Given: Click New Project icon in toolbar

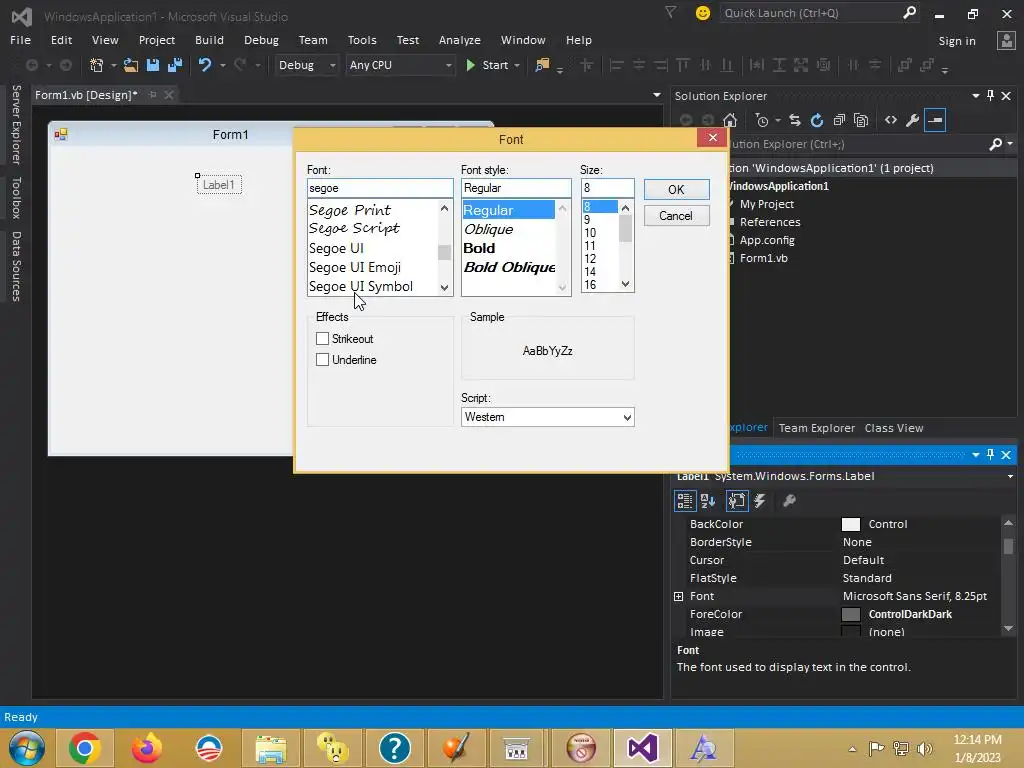Looking at the screenshot, I should tap(97, 65).
